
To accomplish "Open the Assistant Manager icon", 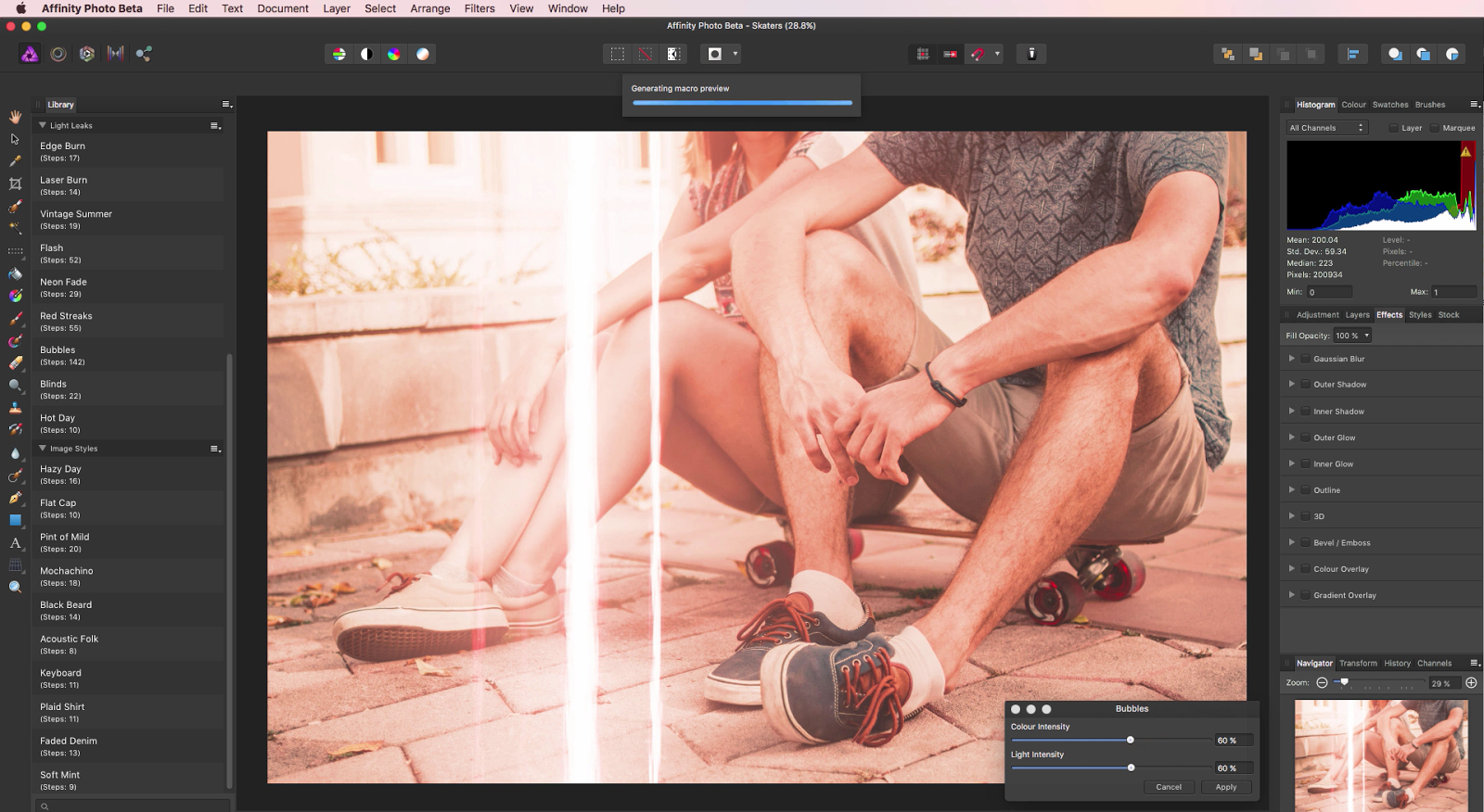I will [1031, 54].
